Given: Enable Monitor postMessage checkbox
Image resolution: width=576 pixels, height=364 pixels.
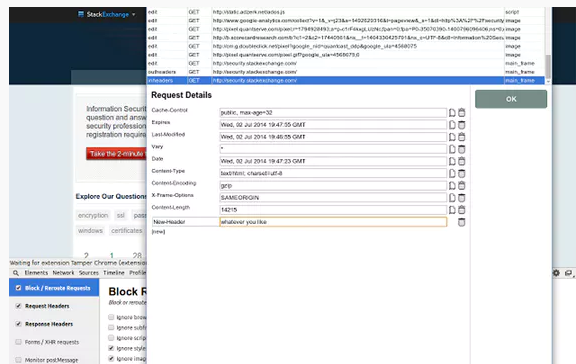Looking at the screenshot, I should pyautogui.click(x=18, y=360).
